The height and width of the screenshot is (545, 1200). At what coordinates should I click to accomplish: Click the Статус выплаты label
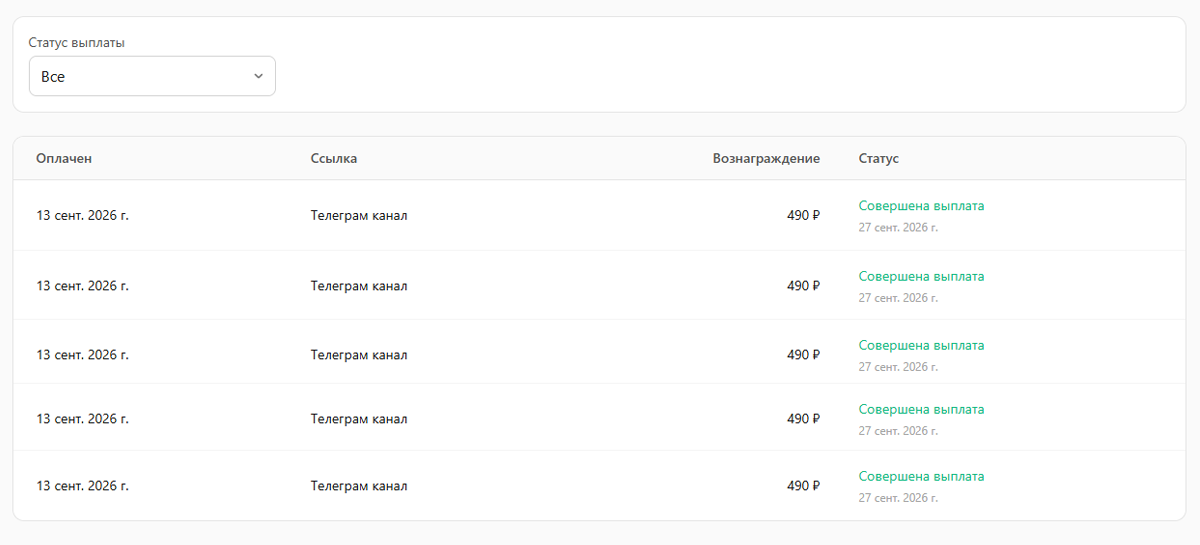click(x=77, y=43)
